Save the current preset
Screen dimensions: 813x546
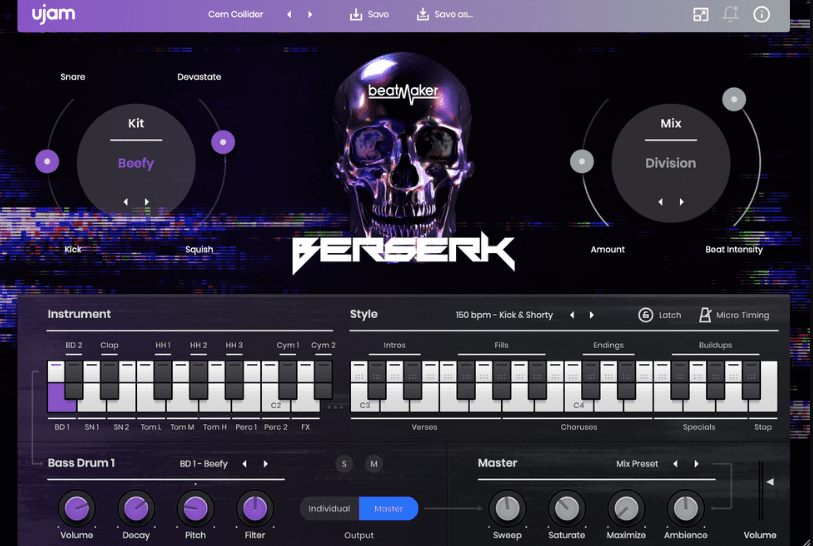coord(369,15)
